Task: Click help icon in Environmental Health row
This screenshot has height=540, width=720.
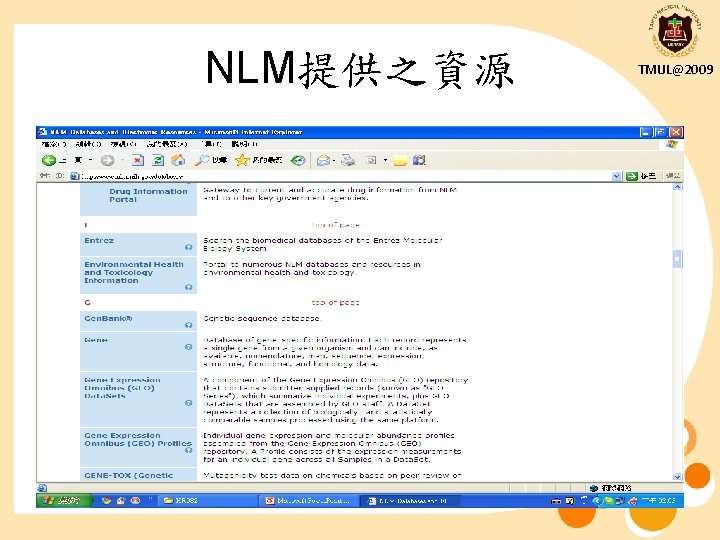Action: coord(188,287)
